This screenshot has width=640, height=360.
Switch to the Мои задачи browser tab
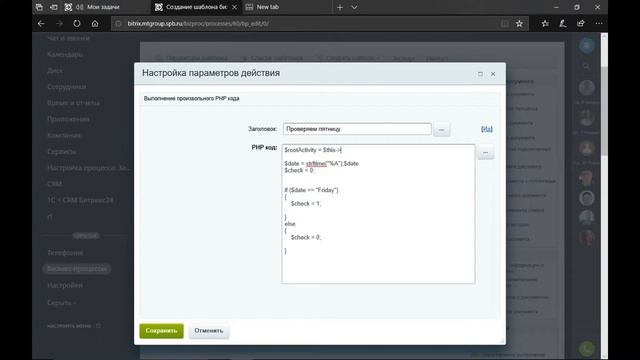pyautogui.click(x=103, y=7)
